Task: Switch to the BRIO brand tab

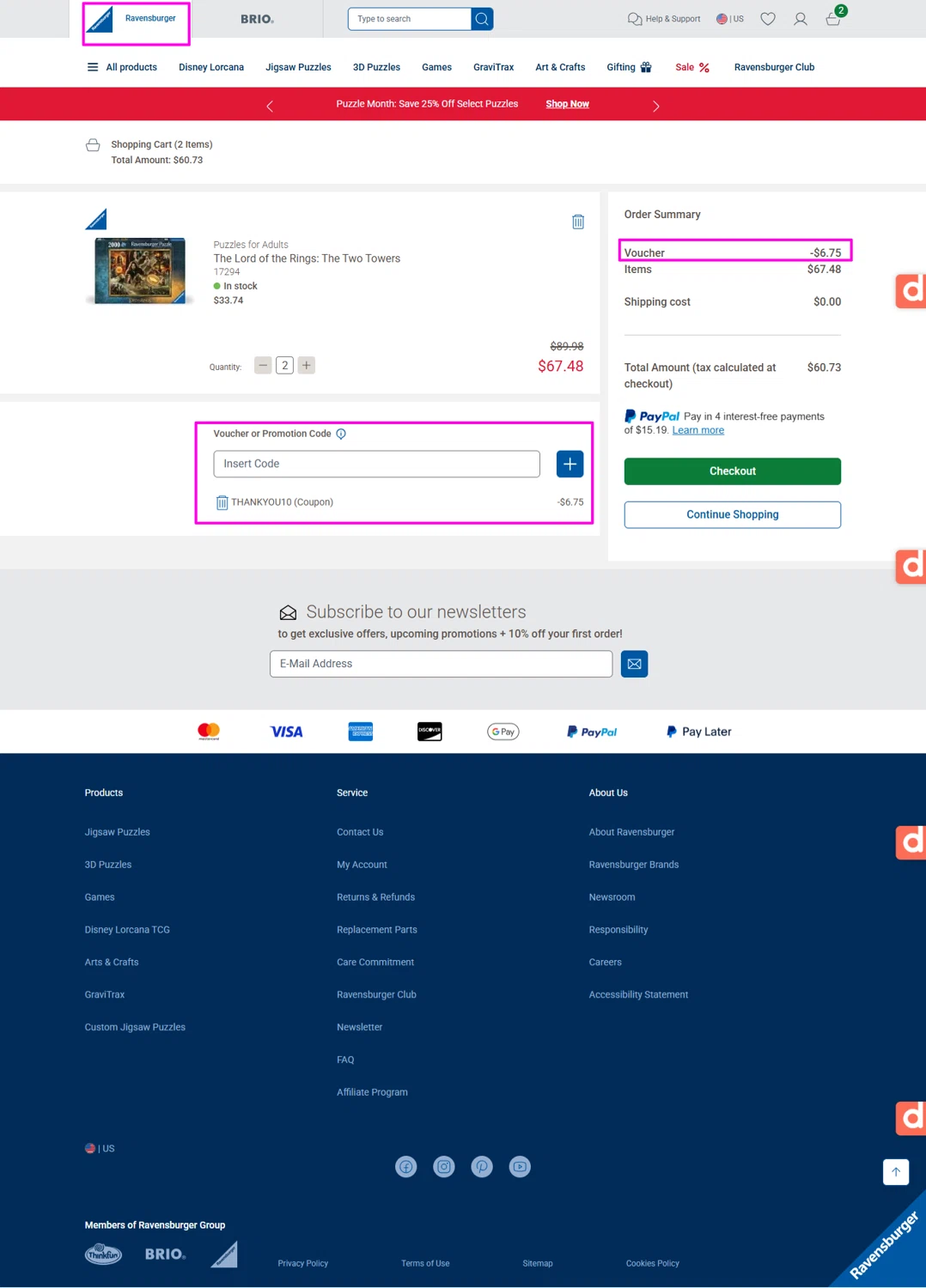Action: (257, 19)
